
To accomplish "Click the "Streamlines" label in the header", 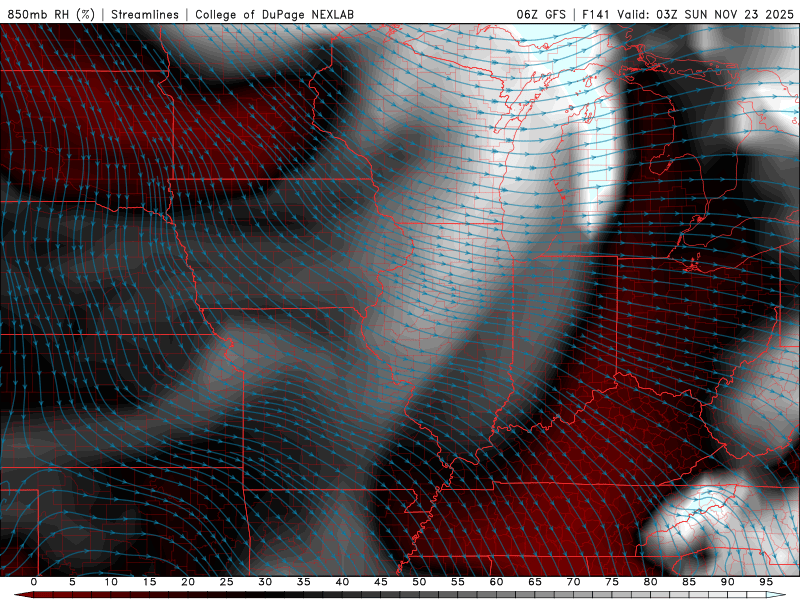I will [x=145, y=14].
